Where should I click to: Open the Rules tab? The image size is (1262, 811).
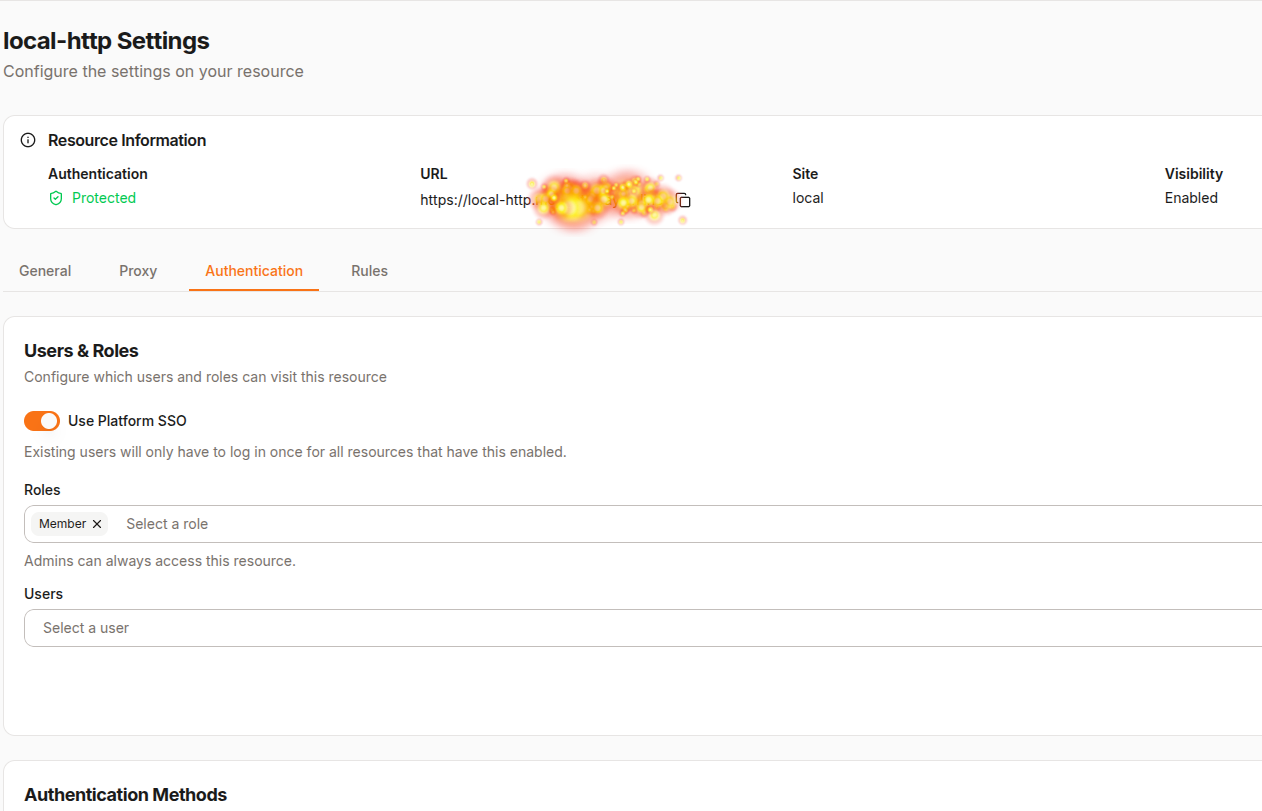(x=369, y=271)
